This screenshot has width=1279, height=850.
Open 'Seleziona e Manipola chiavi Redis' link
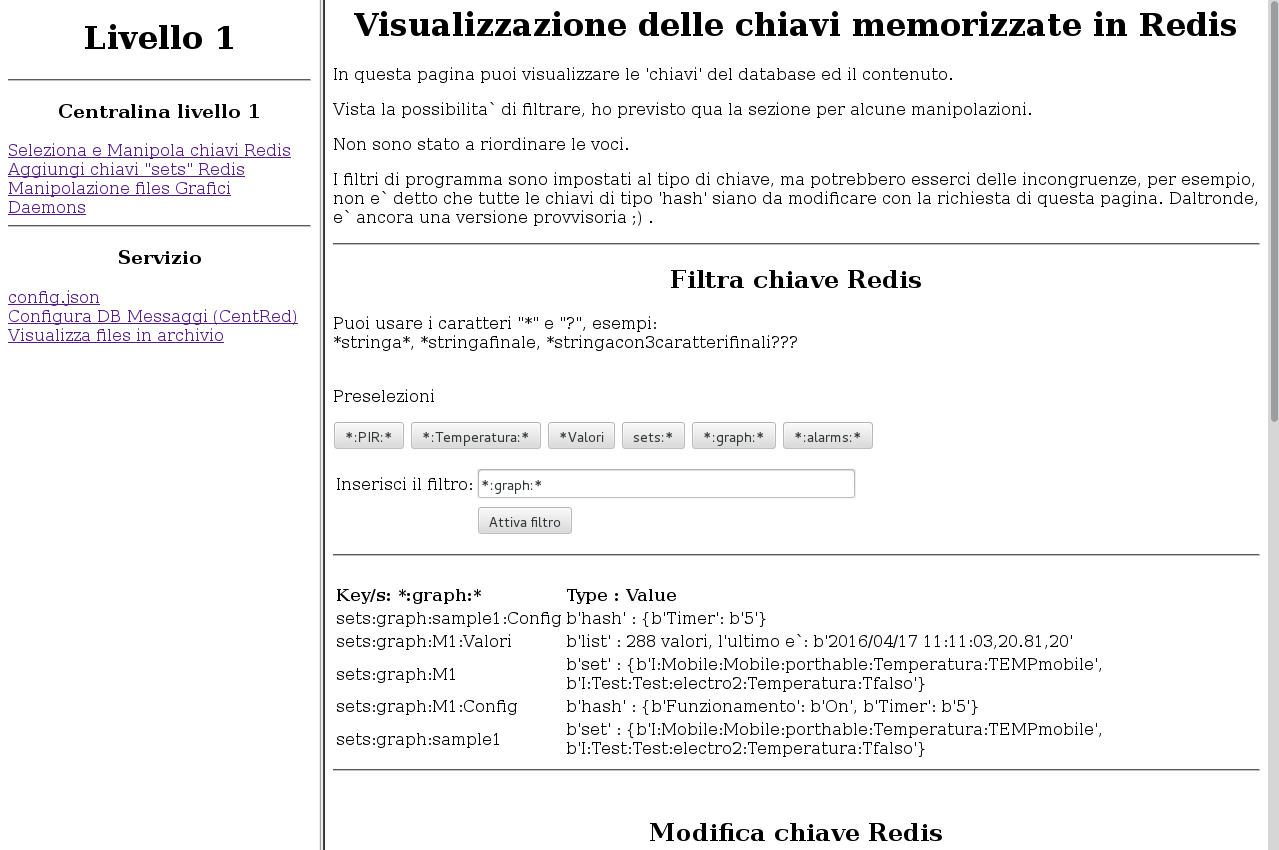click(149, 151)
